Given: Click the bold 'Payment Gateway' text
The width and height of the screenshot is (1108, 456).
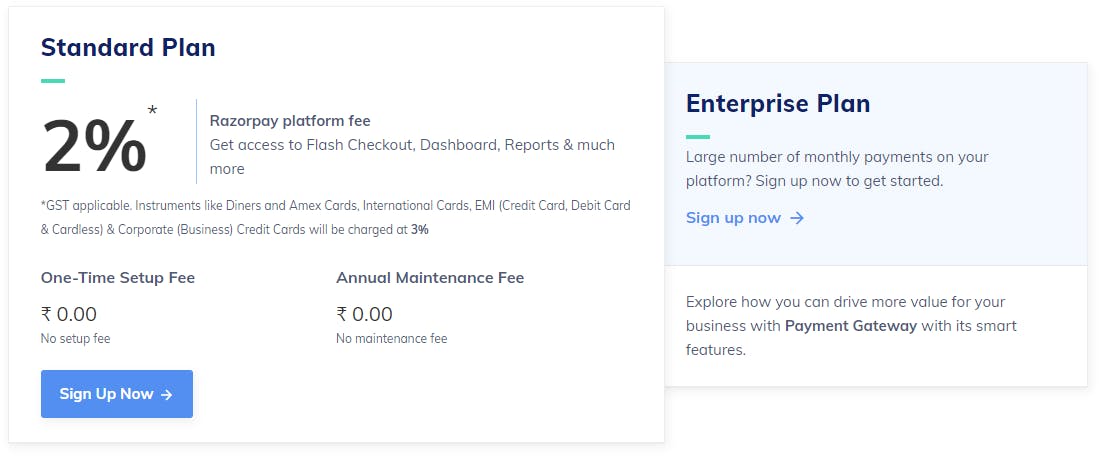Looking at the screenshot, I should click(851, 326).
